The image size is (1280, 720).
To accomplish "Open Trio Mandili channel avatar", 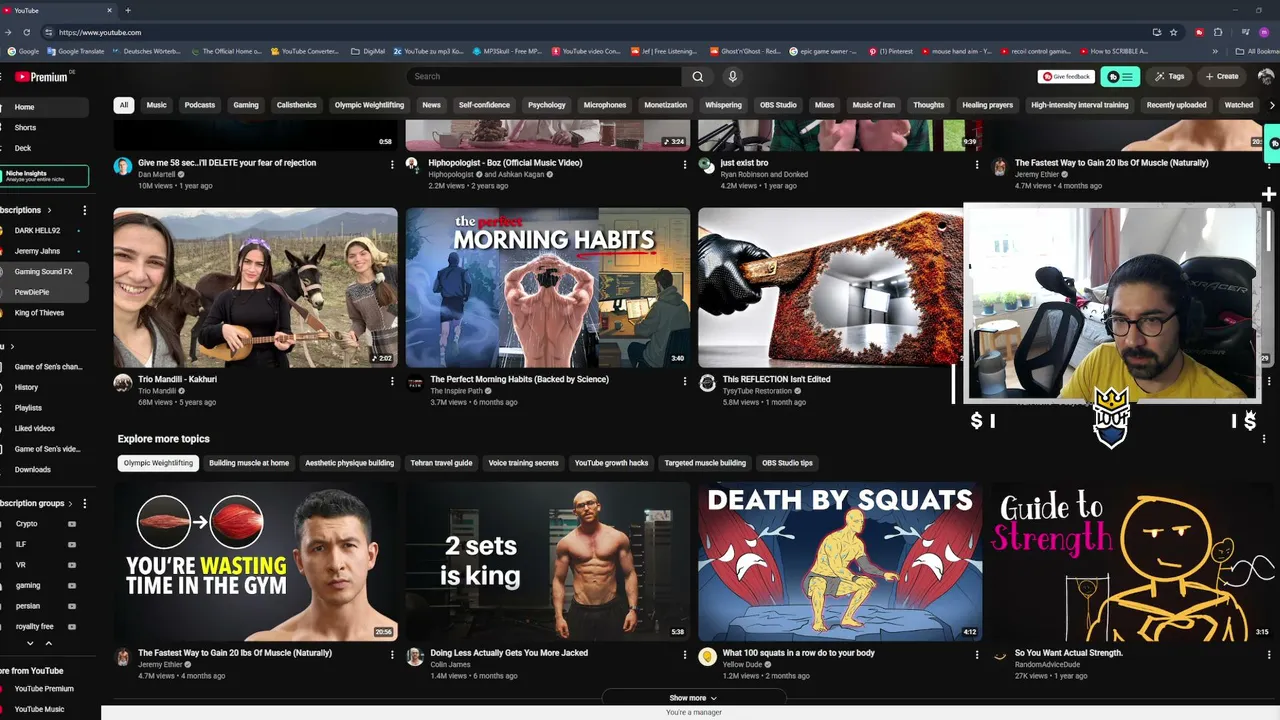I will pyautogui.click(x=123, y=383).
